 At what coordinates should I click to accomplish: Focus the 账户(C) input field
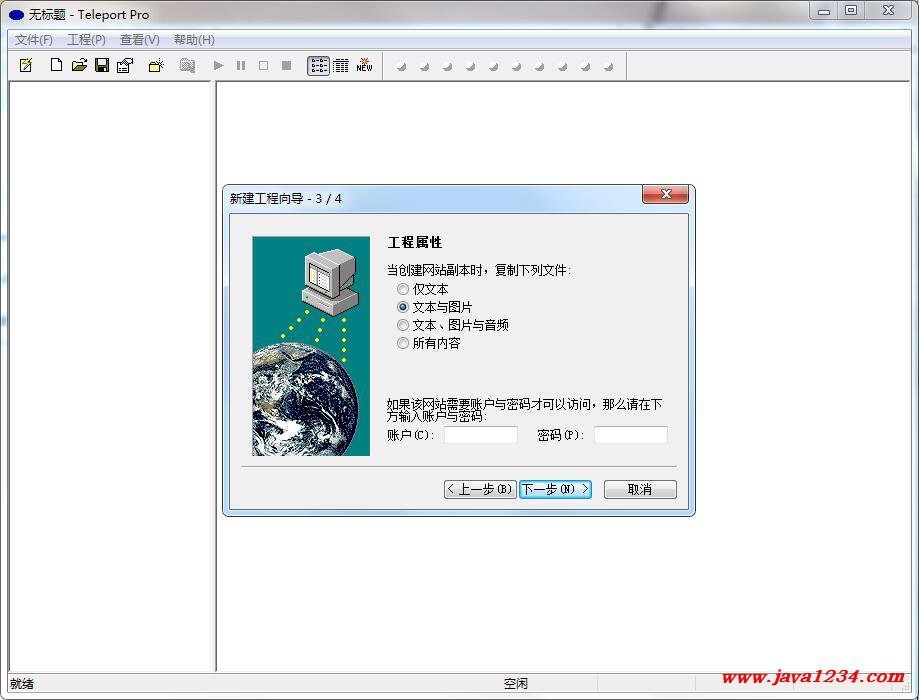click(x=481, y=435)
